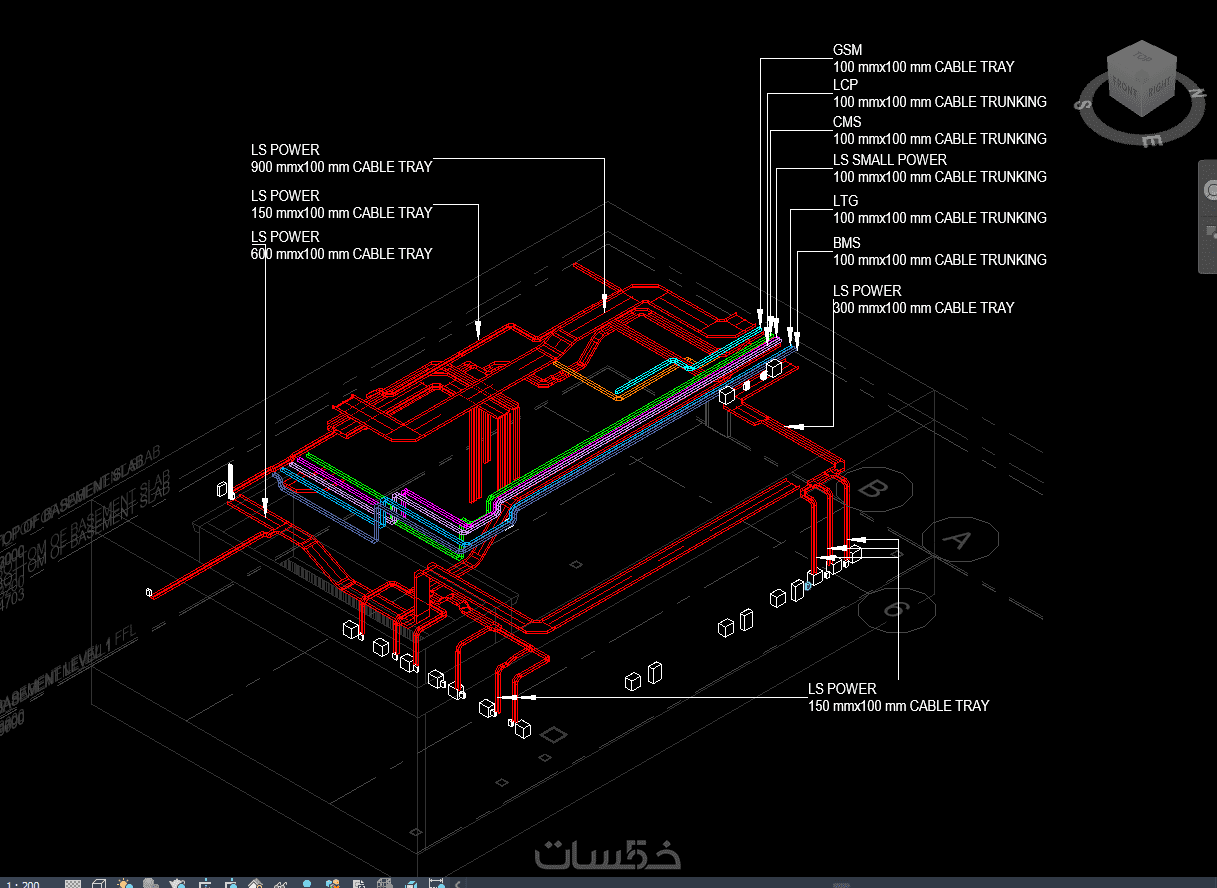The height and width of the screenshot is (888, 1217).
Task: Click the Lock 3D View house icon
Action: coord(255,884)
